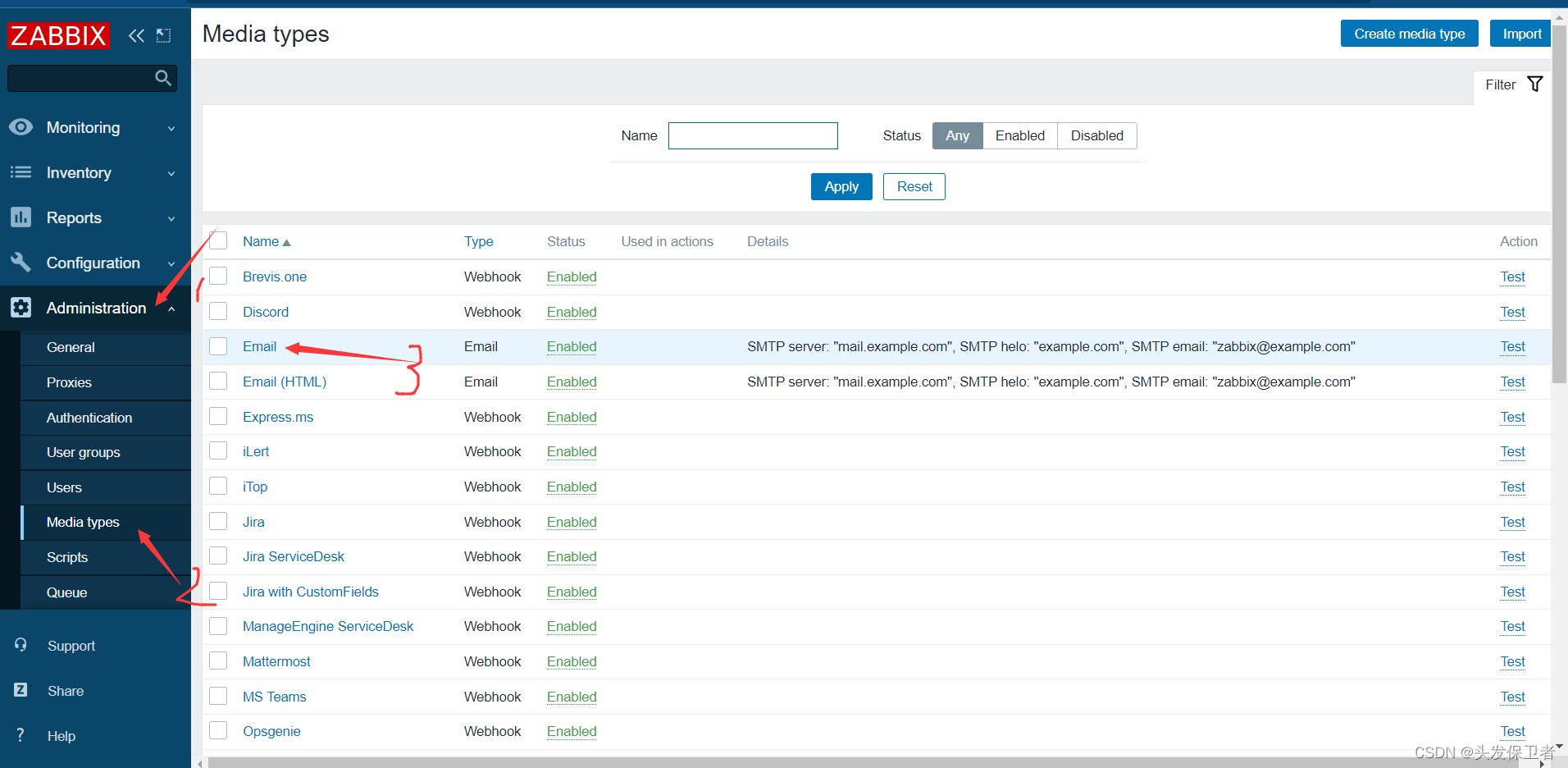Open the Proxies submenu item
The image size is (1568, 768).
tap(106, 382)
